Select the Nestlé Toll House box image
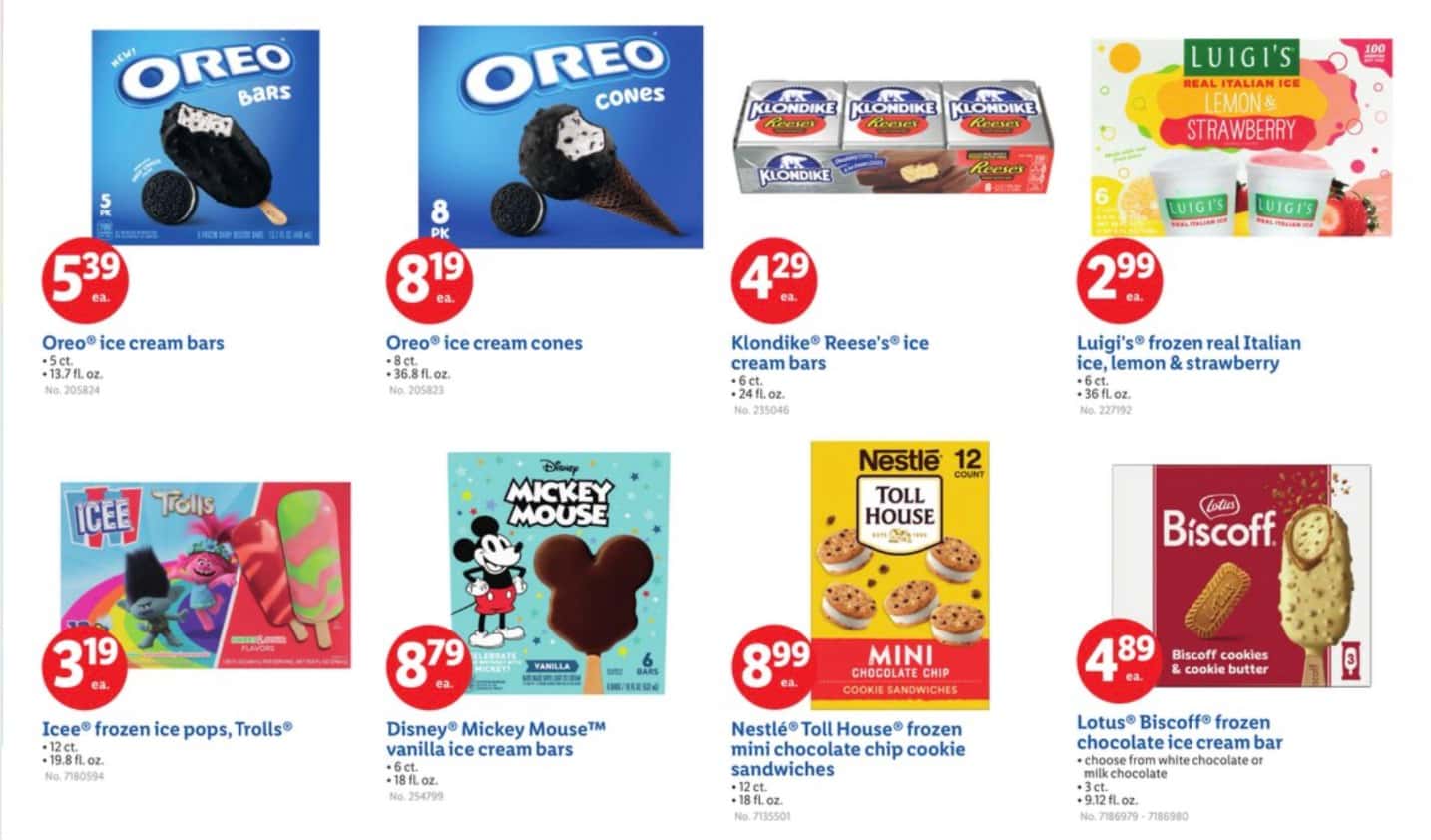1431x840 pixels. [x=900, y=574]
